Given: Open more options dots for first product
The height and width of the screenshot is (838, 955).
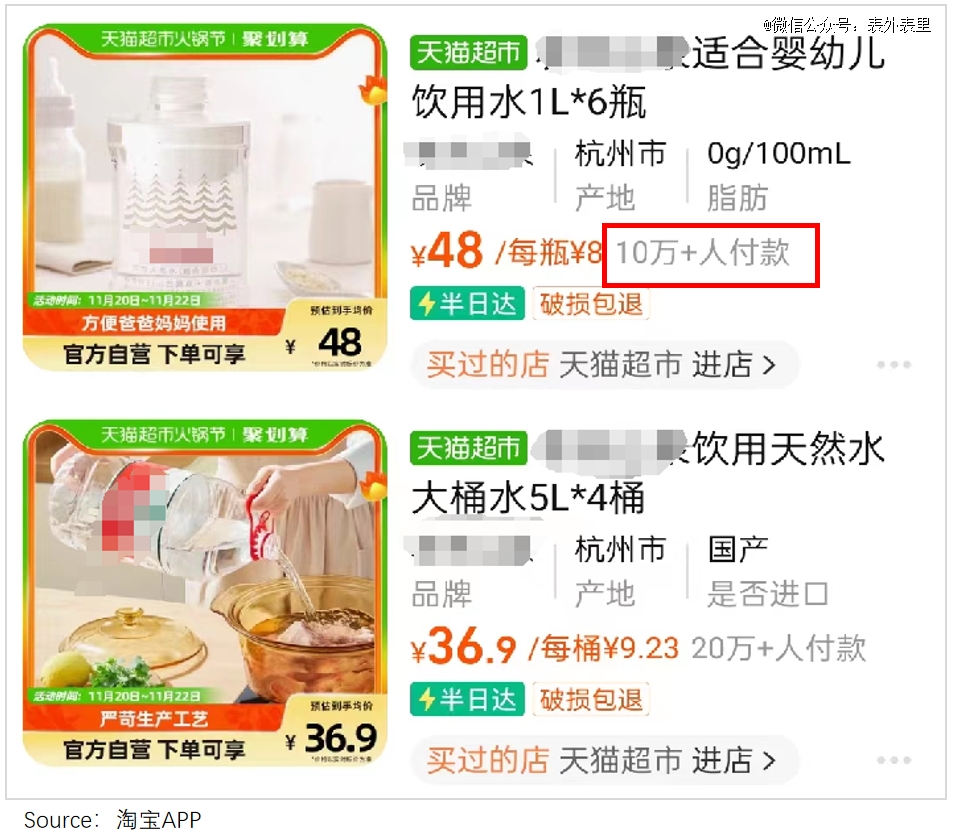Looking at the screenshot, I should click(893, 365).
